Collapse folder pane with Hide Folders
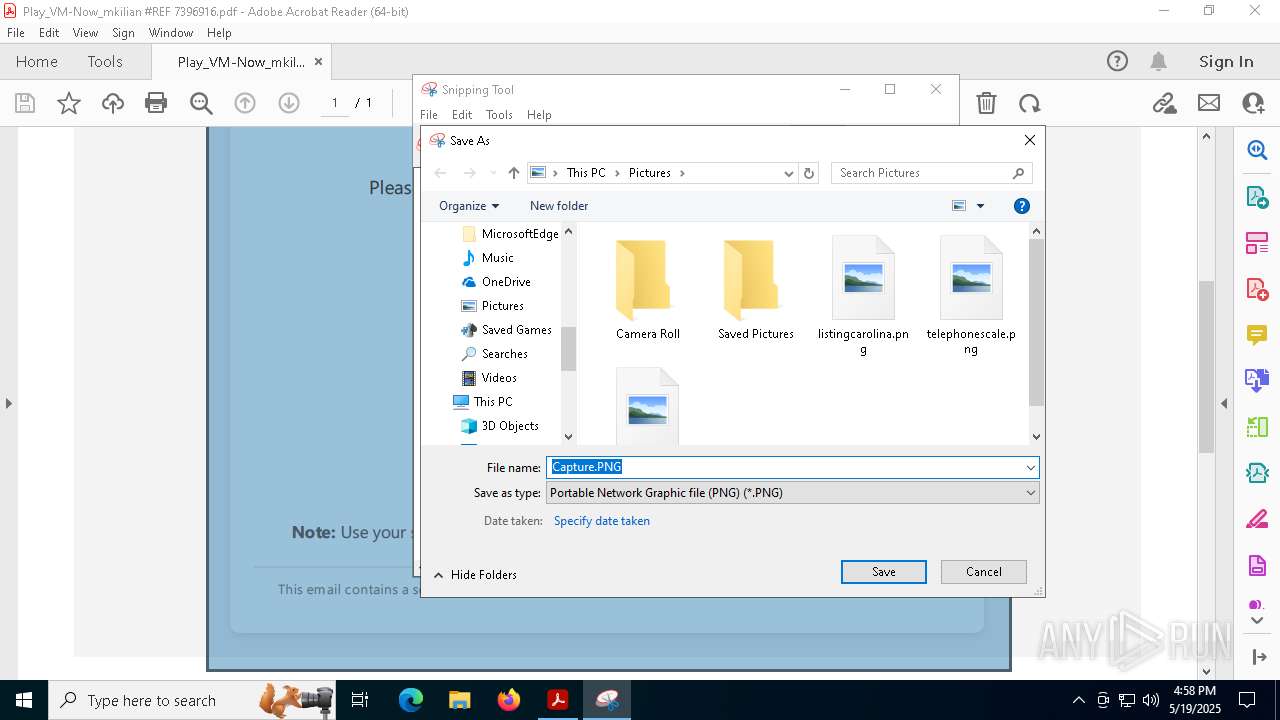 [x=475, y=575]
